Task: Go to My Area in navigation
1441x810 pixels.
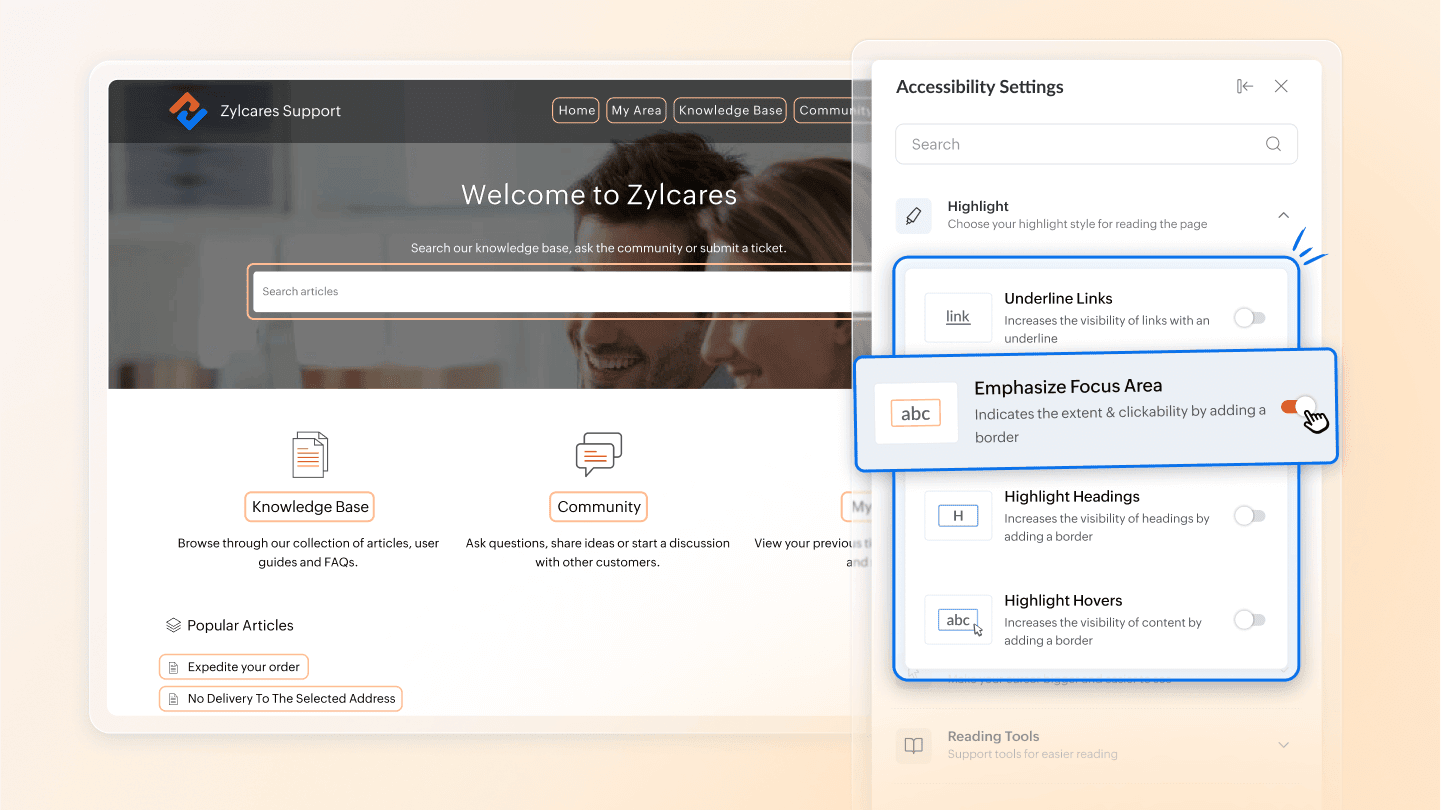Action: click(636, 111)
